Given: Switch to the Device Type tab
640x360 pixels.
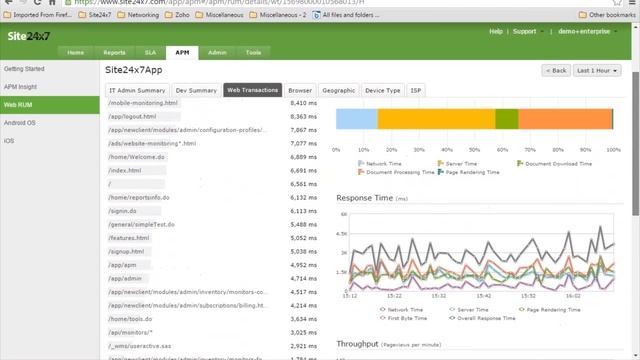Looking at the screenshot, I should pyautogui.click(x=383, y=90).
